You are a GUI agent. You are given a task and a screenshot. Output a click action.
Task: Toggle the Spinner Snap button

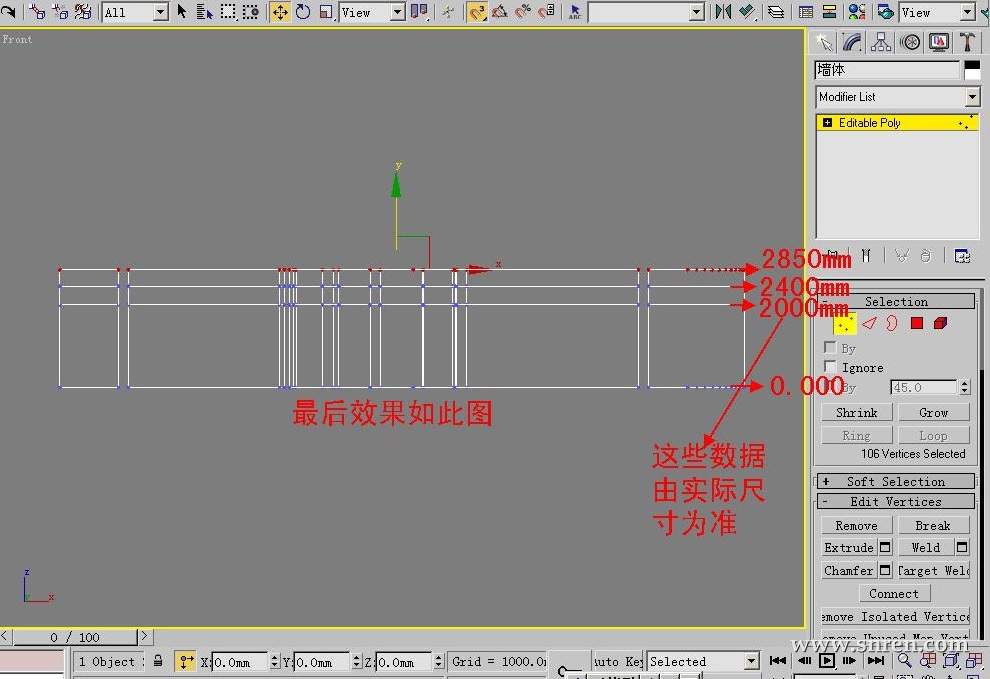[x=547, y=11]
